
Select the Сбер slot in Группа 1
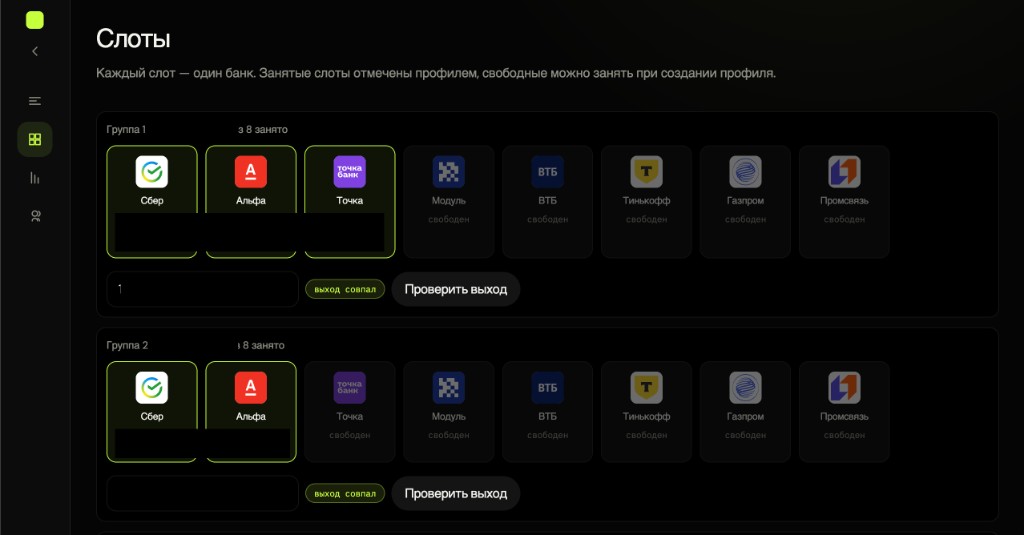click(x=152, y=202)
